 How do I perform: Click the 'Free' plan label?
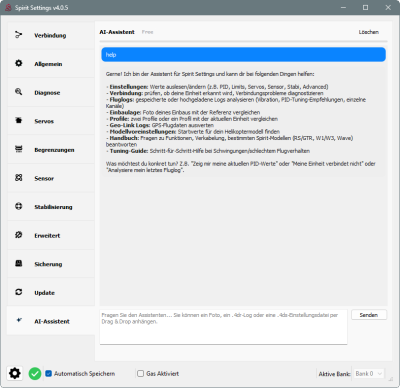click(147, 32)
